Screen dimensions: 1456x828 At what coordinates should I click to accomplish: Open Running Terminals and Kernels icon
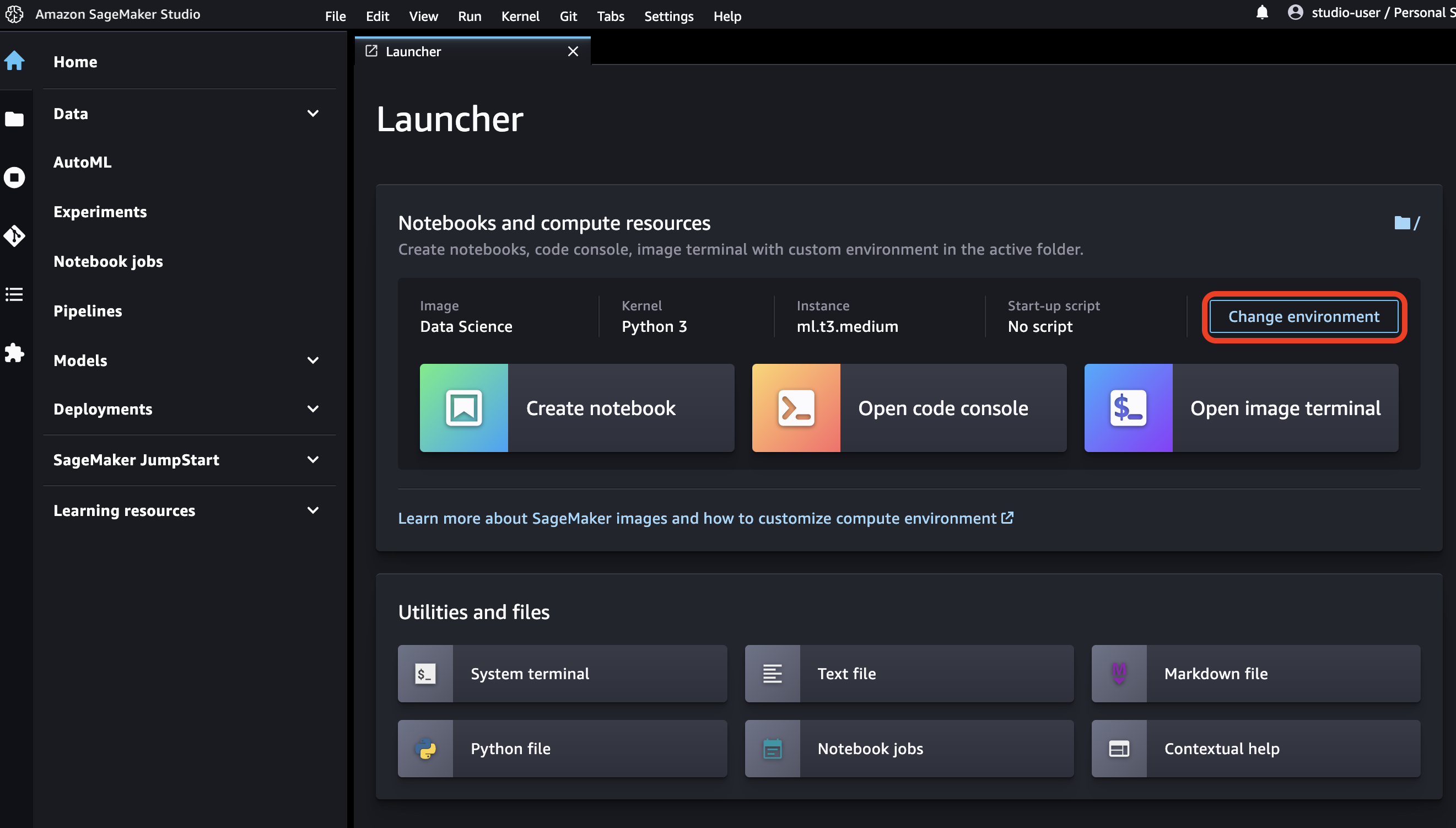tap(15, 178)
